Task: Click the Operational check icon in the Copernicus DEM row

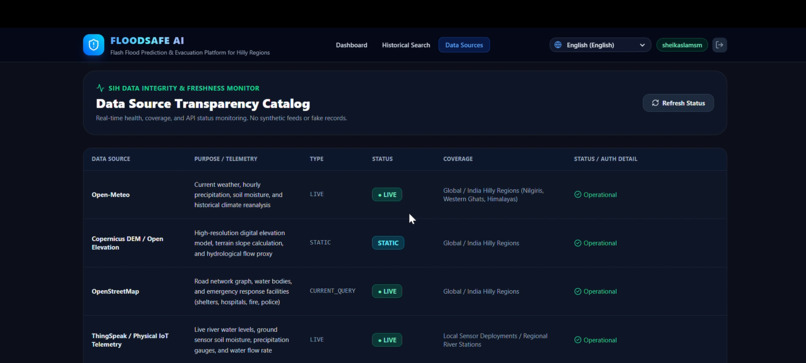Action: [x=577, y=243]
